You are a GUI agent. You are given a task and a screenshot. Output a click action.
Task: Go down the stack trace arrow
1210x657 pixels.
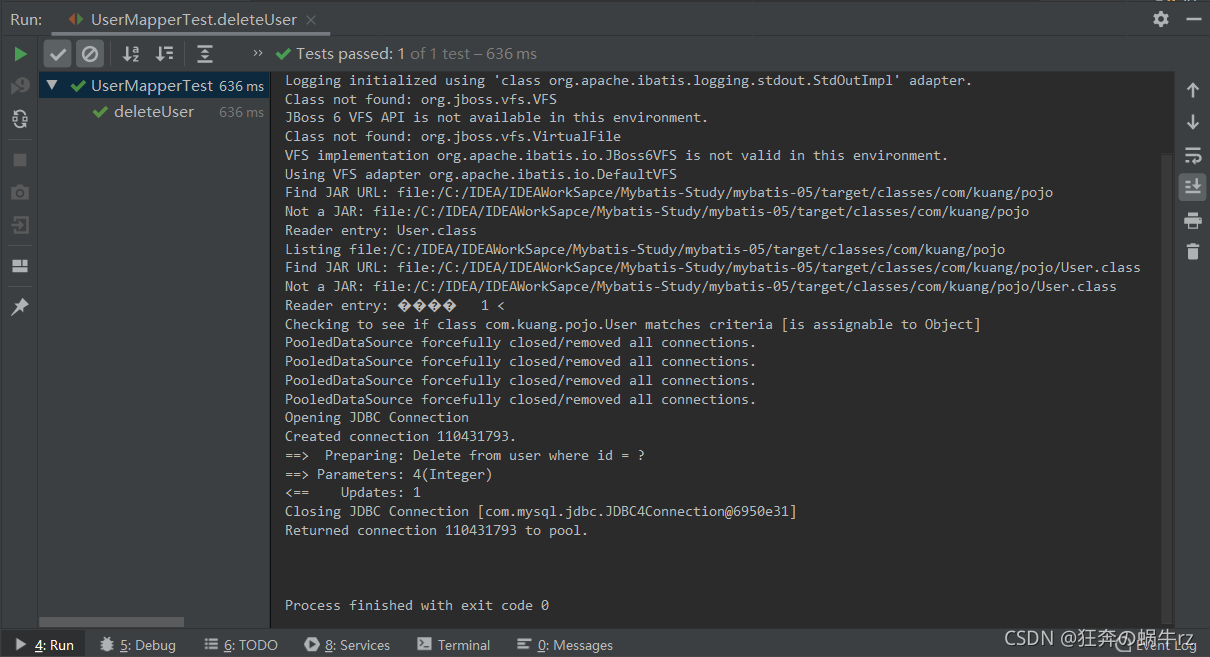pos(1193,122)
